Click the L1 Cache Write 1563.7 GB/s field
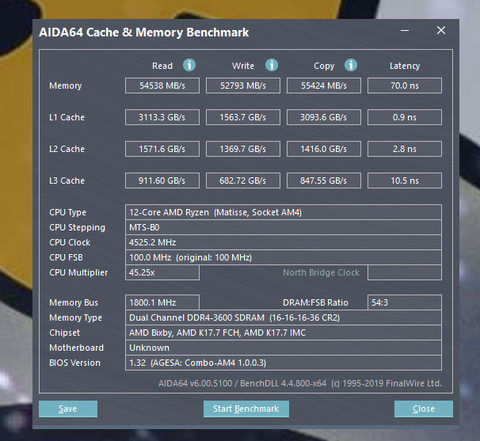 click(243, 117)
